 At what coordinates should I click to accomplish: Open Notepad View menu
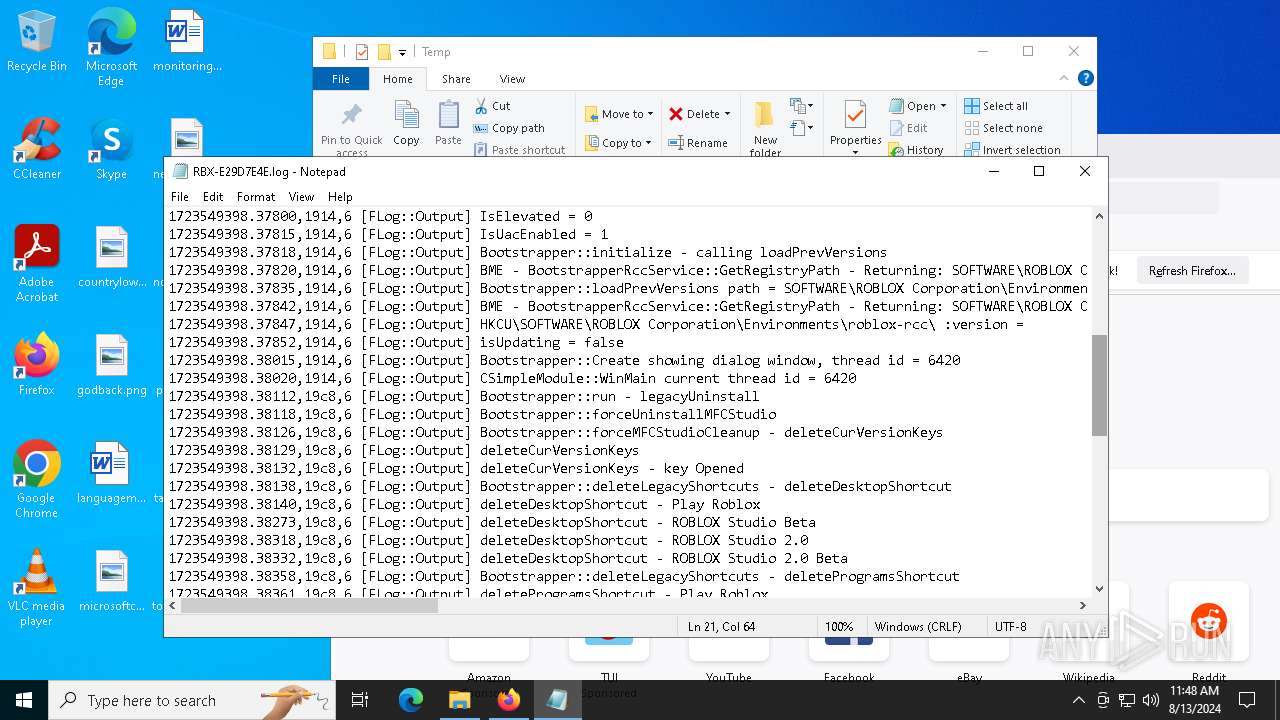(x=301, y=197)
